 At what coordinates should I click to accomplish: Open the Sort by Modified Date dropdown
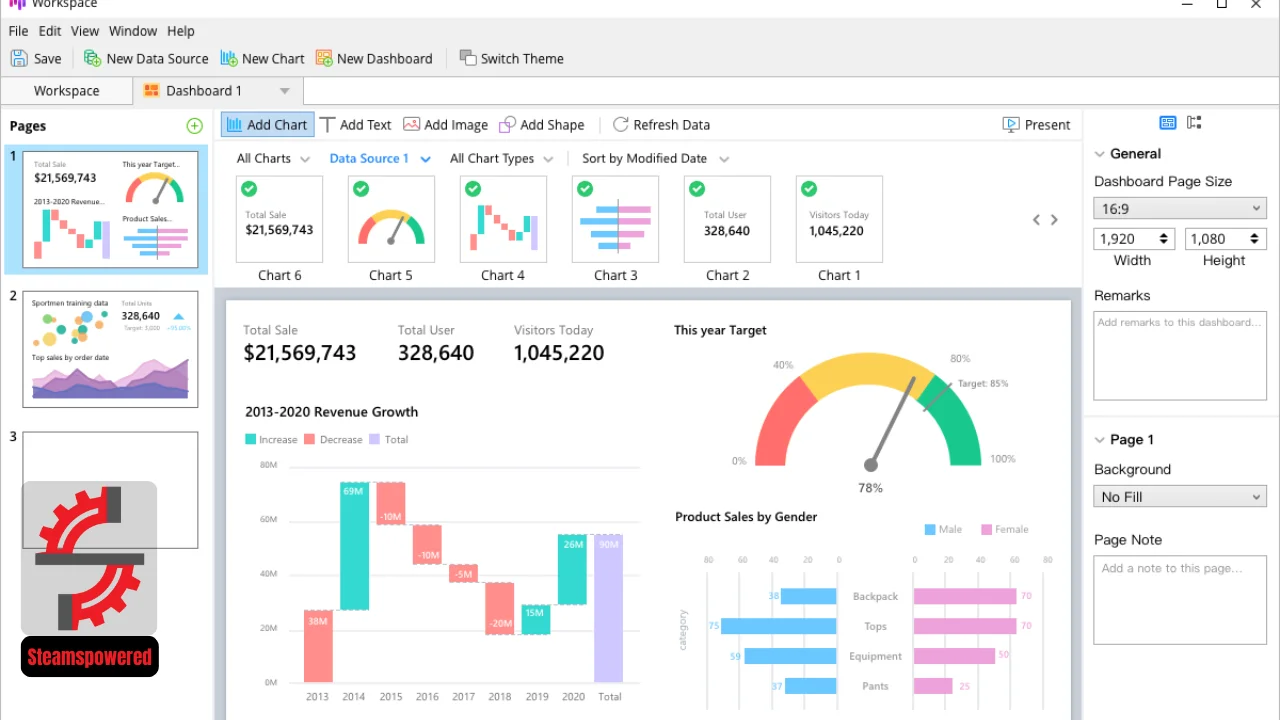(x=655, y=158)
